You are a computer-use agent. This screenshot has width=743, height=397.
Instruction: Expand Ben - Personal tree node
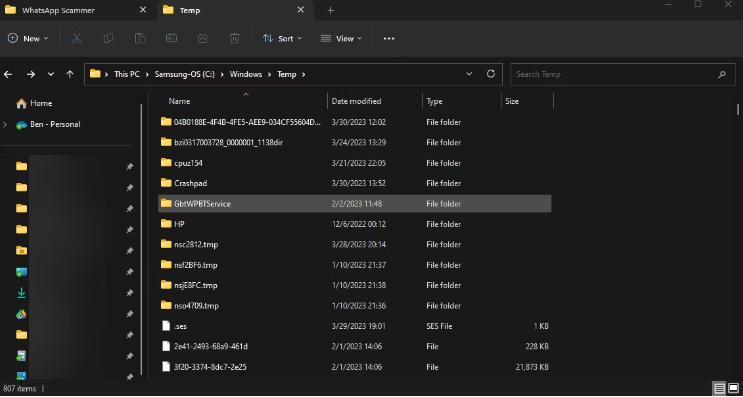click(5, 125)
